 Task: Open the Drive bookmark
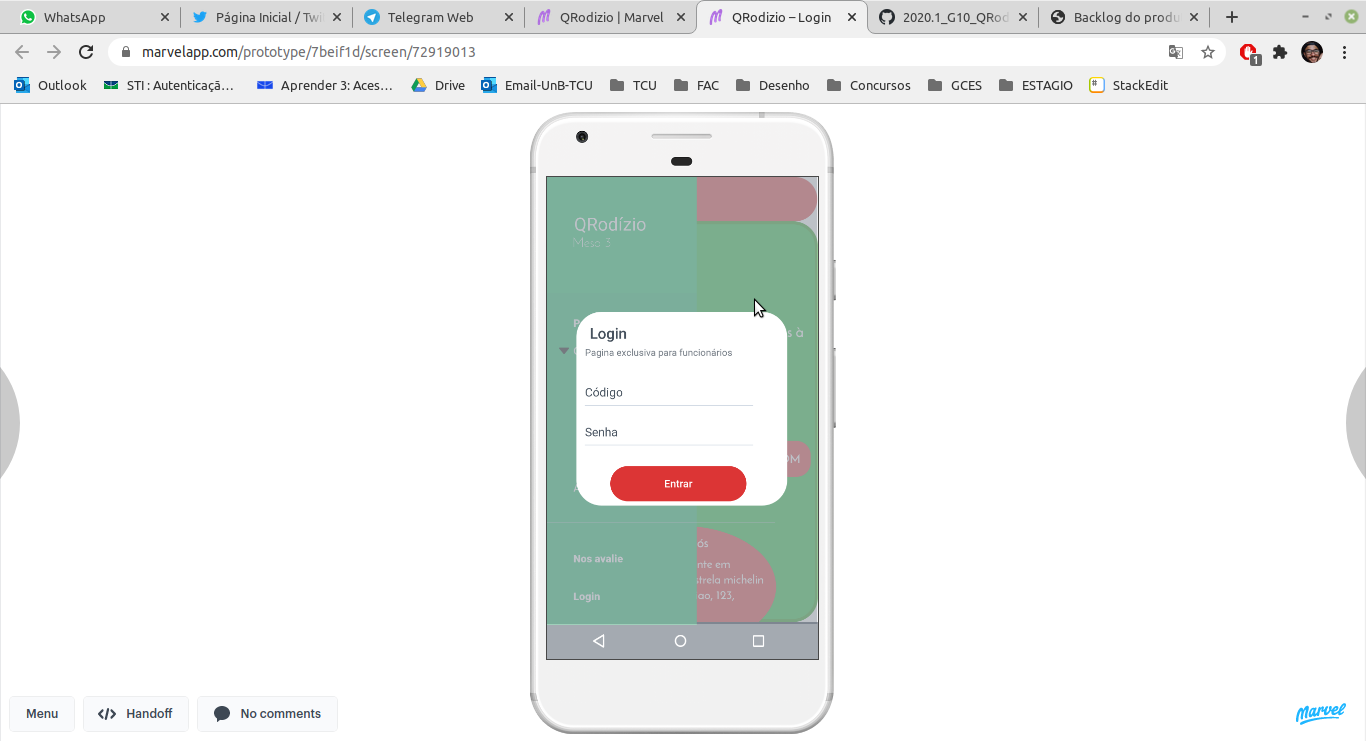tap(438, 85)
